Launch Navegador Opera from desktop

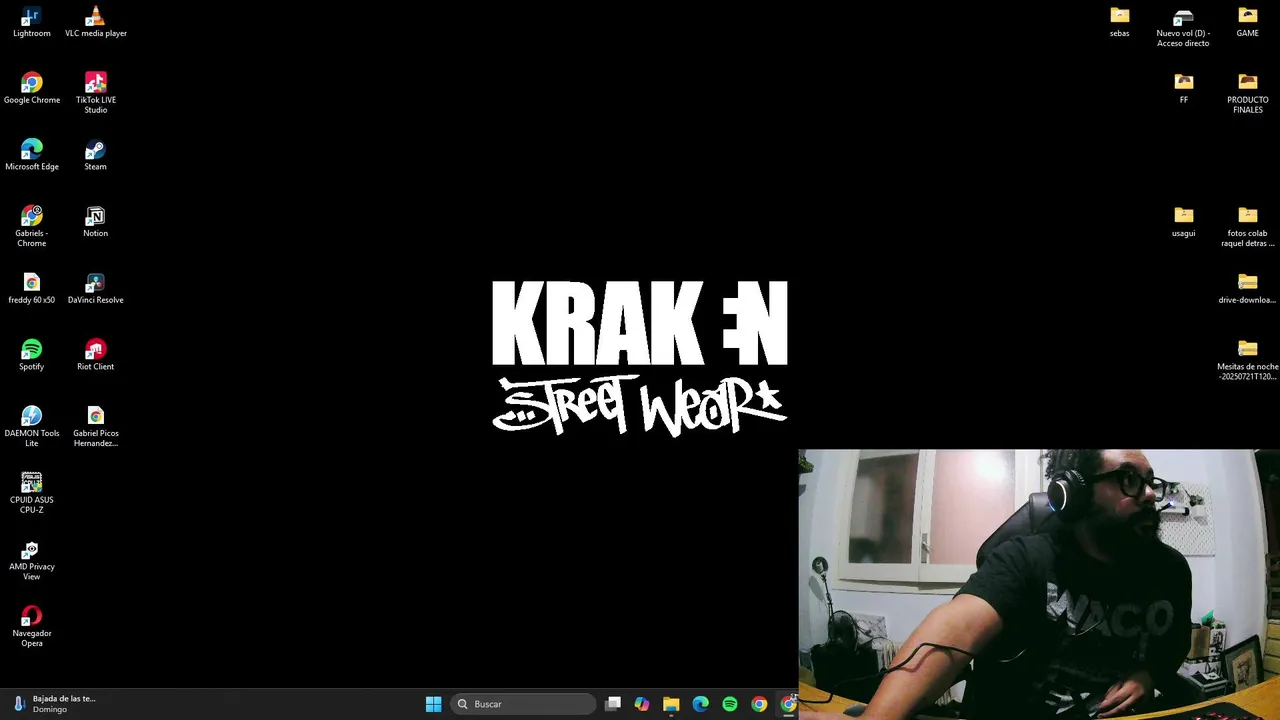[x=31, y=626]
